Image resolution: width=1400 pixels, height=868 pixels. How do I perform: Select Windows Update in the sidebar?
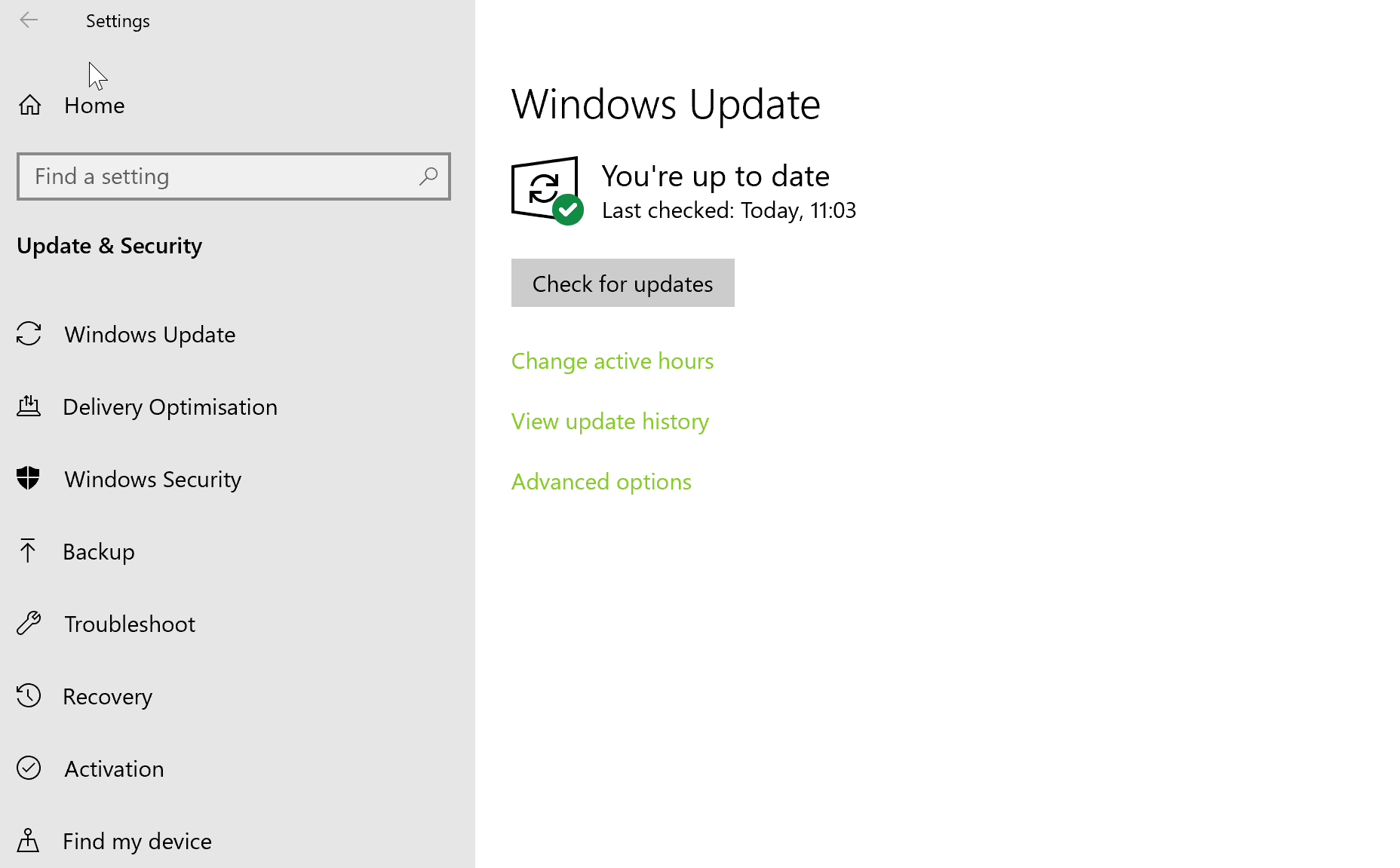(149, 334)
